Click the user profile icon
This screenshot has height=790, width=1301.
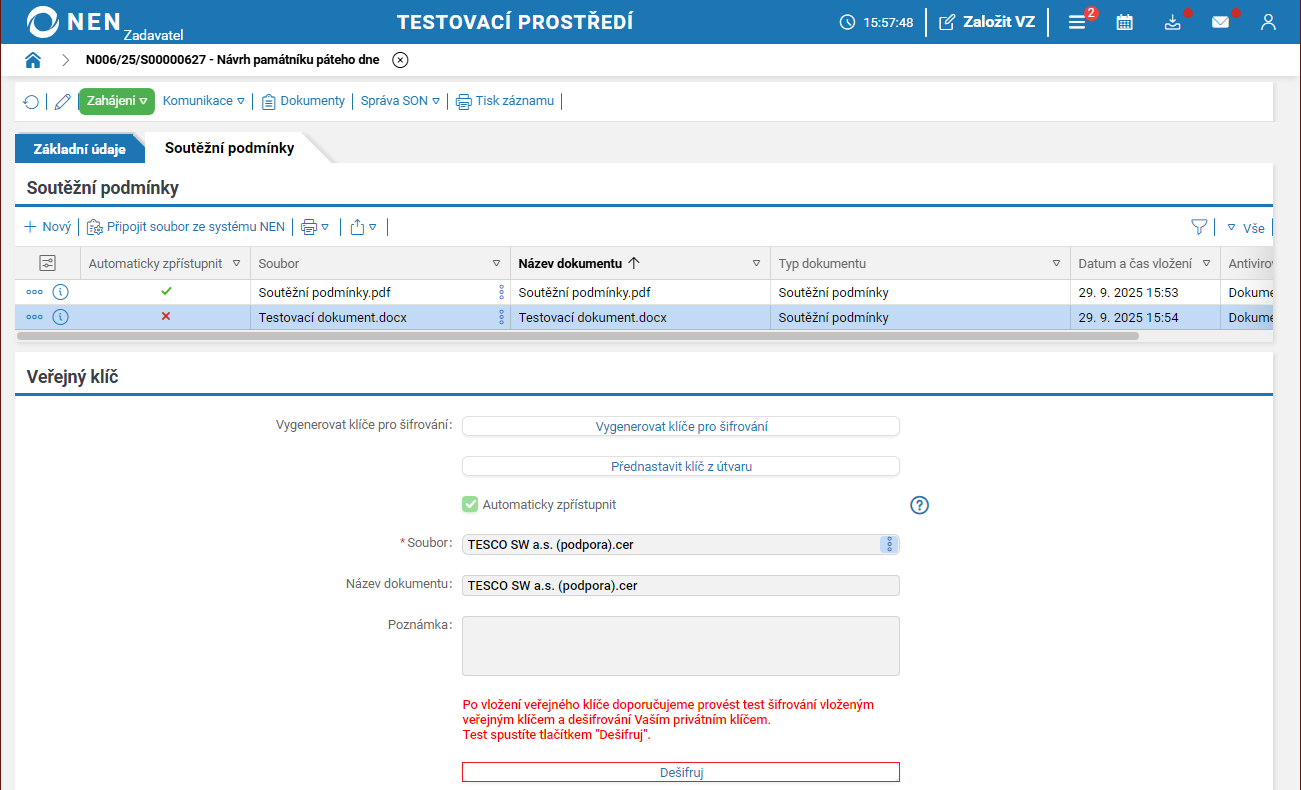[1268, 22]
